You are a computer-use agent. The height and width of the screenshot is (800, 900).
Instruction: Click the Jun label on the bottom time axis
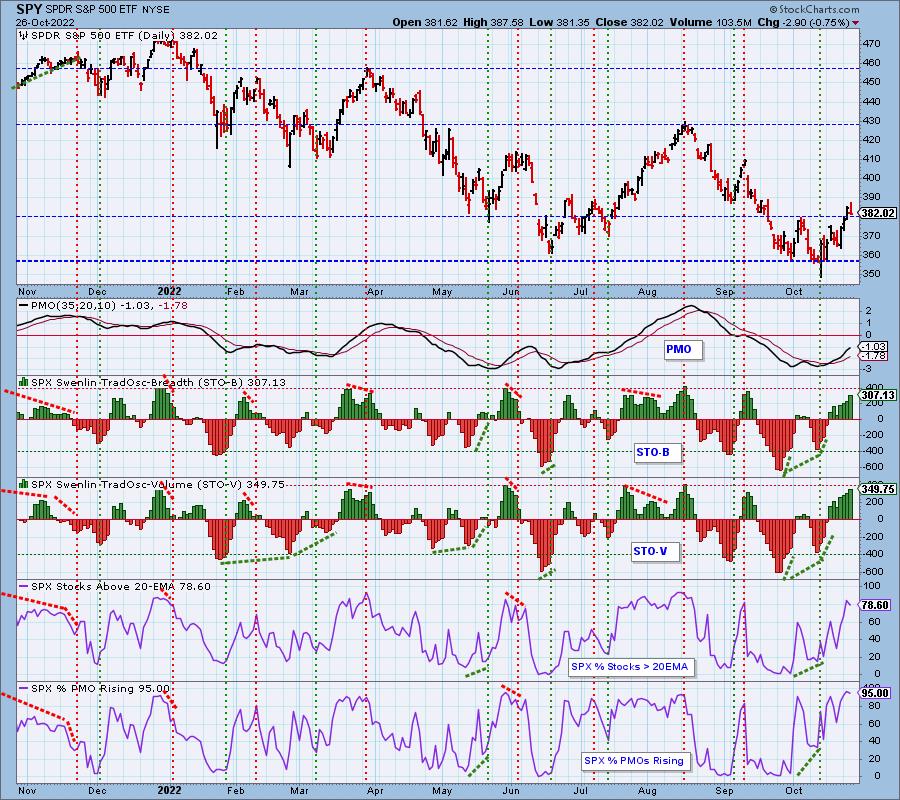[511, 791]
